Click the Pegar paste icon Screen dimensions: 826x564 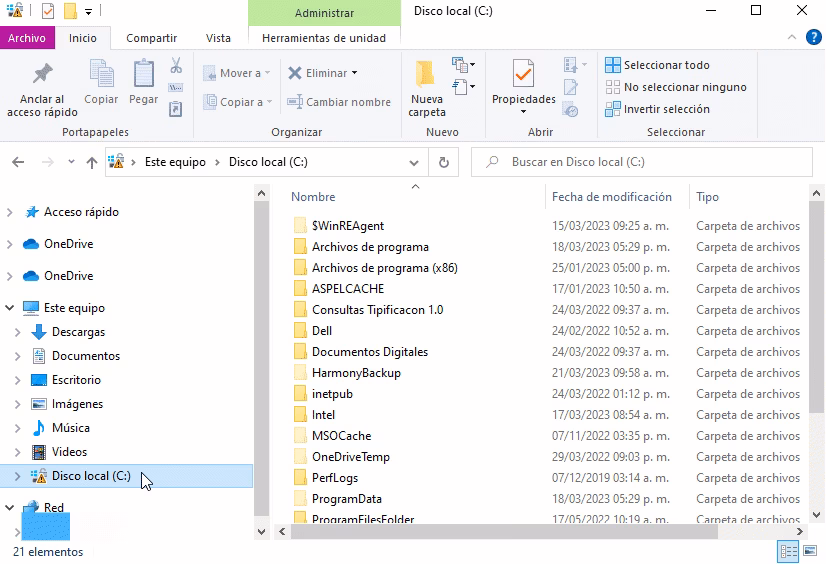143,83
